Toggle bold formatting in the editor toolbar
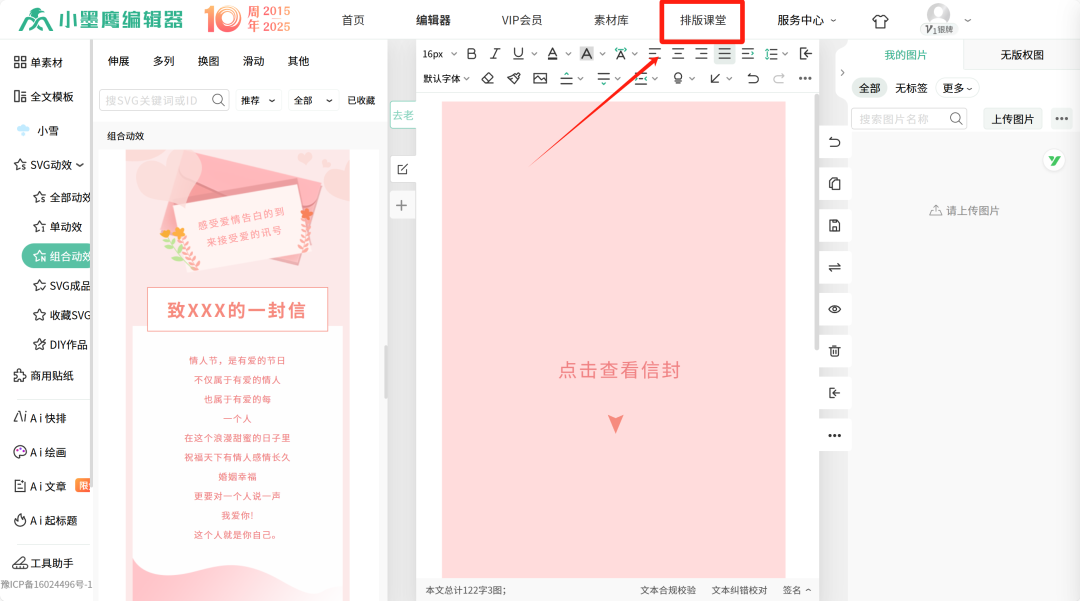 (x=472, y=54)
